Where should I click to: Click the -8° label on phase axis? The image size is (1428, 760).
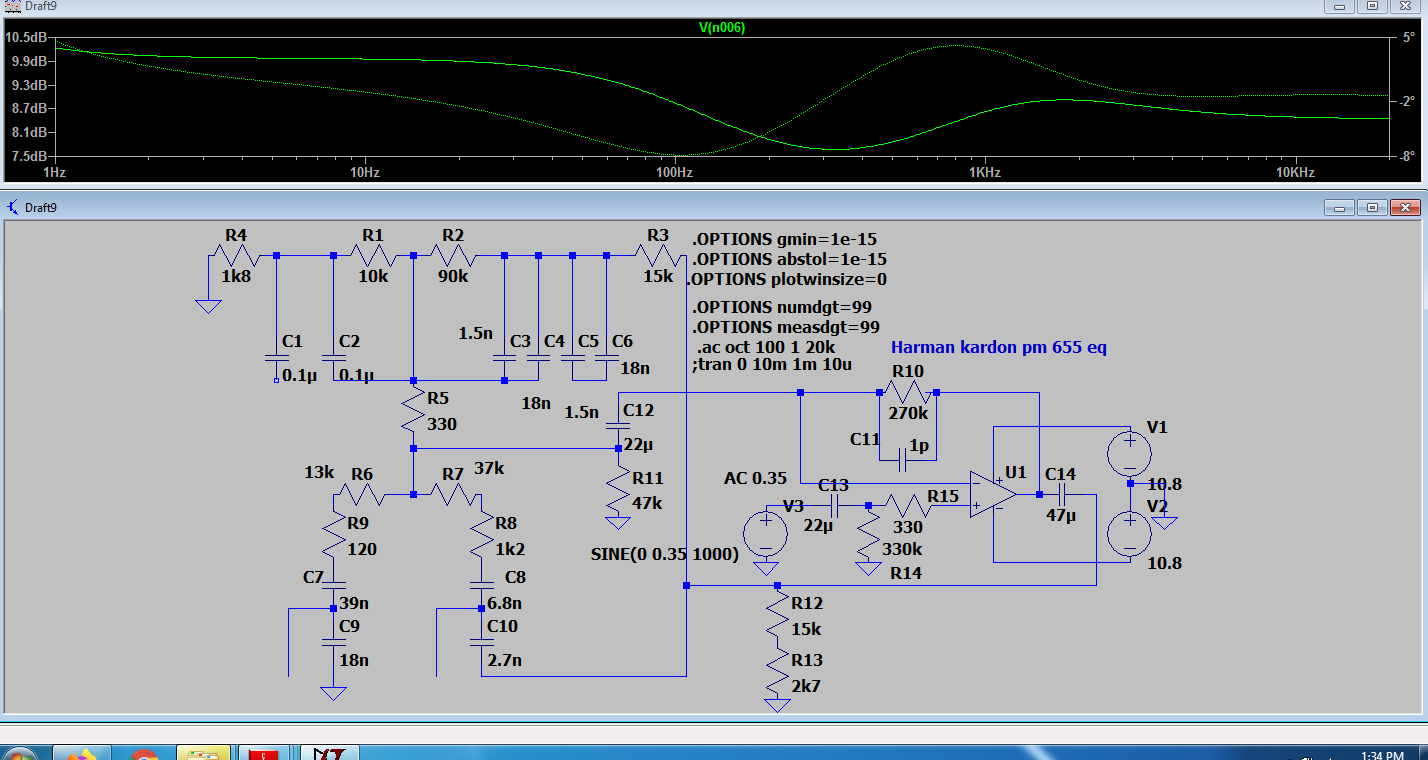[x=1406, y=156]
